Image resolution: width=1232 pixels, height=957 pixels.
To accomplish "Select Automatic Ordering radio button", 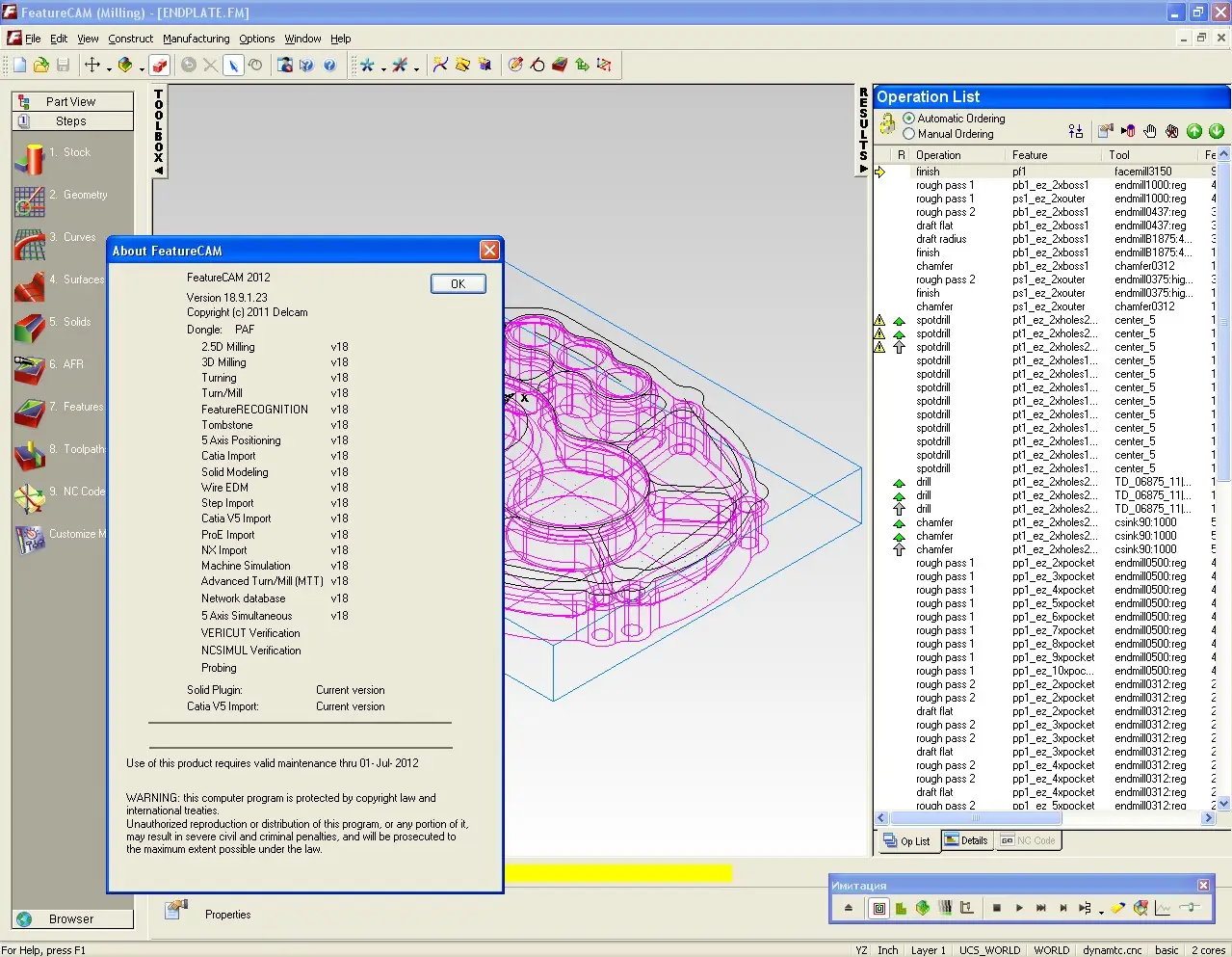I will click(x=908, y=119).
